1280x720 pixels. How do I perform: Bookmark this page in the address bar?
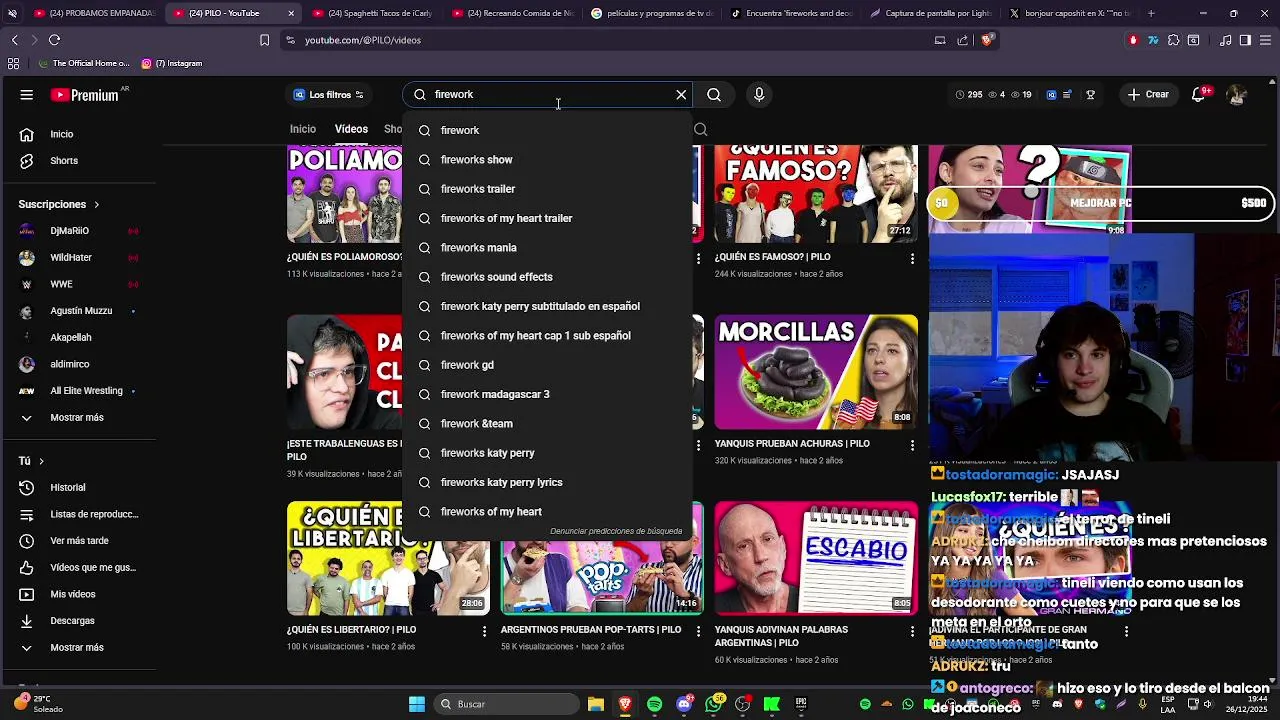pyautogui.click(x=264, y=40)
